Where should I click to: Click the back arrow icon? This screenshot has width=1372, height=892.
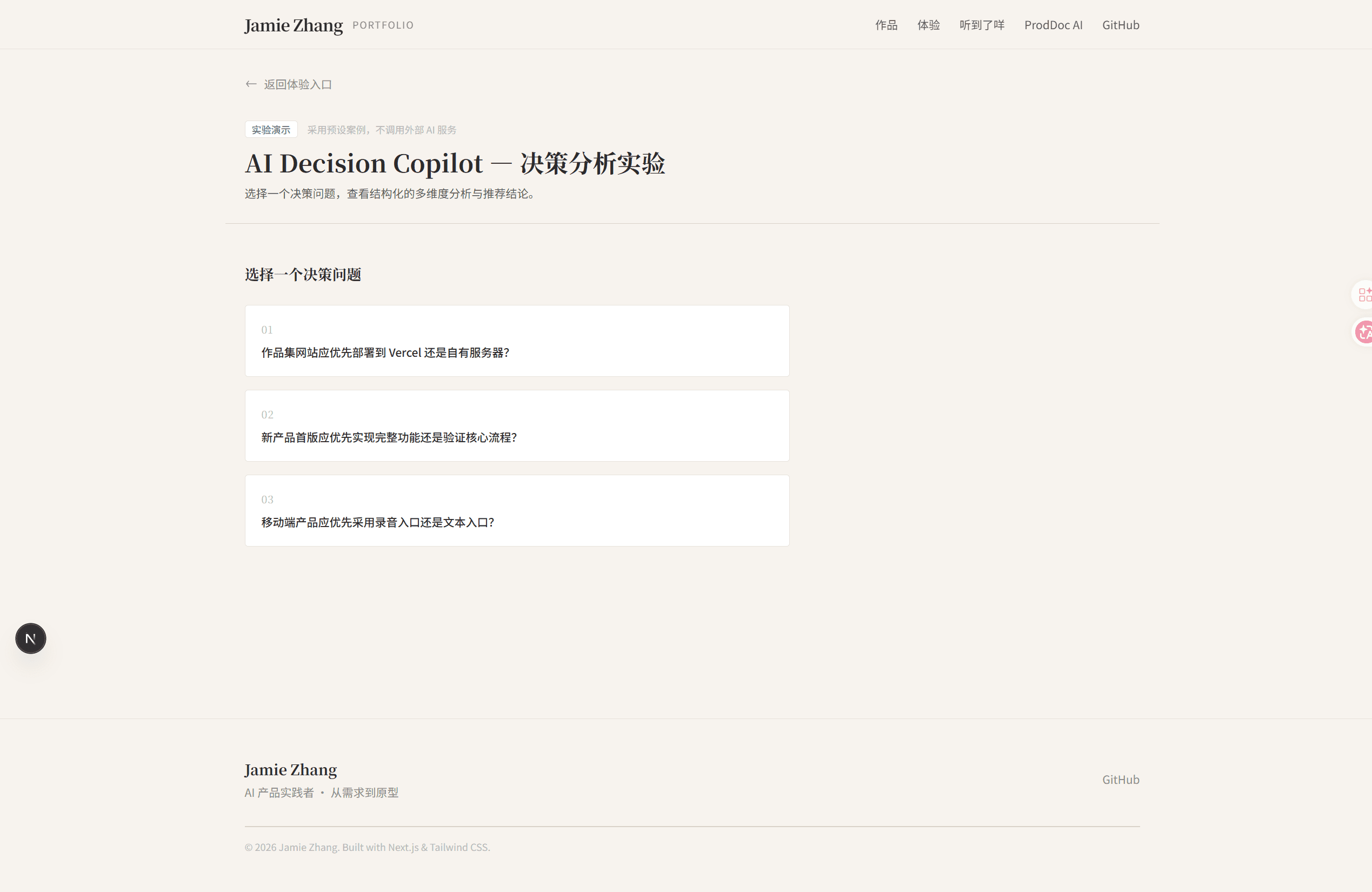(251, 84)
